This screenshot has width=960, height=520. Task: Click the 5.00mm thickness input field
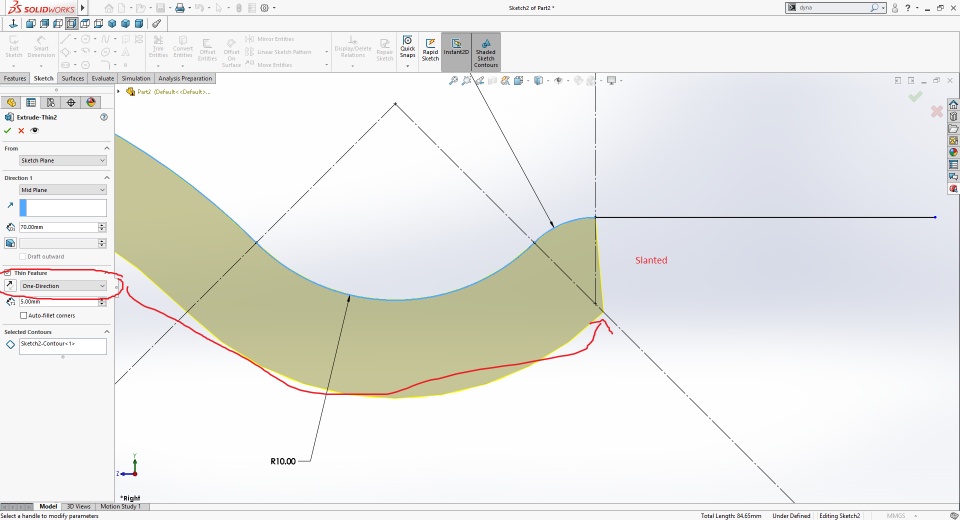pyautogui.click(x=58, y=302)
